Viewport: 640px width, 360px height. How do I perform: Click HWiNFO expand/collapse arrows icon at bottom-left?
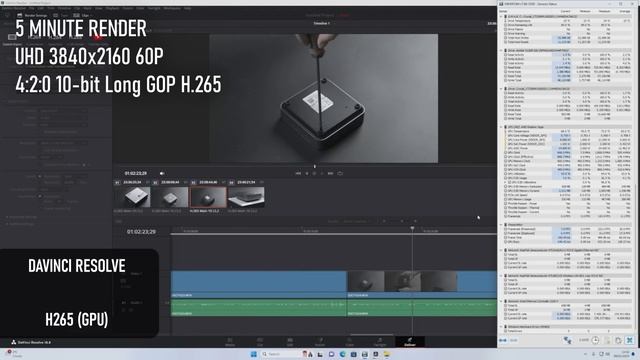click(x=503, y=340)
